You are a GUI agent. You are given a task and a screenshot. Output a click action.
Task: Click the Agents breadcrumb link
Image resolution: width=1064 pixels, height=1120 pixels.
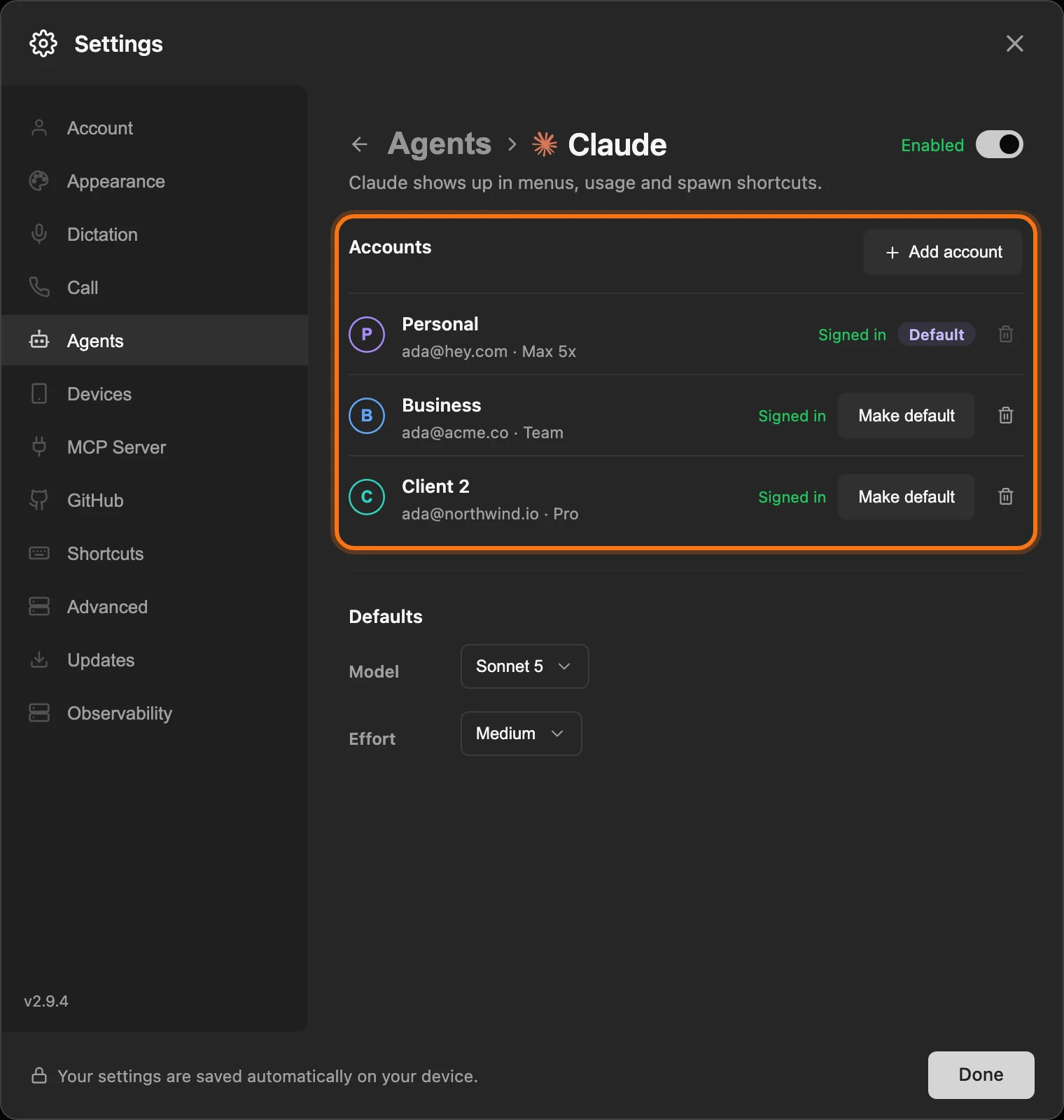(440, 144)
